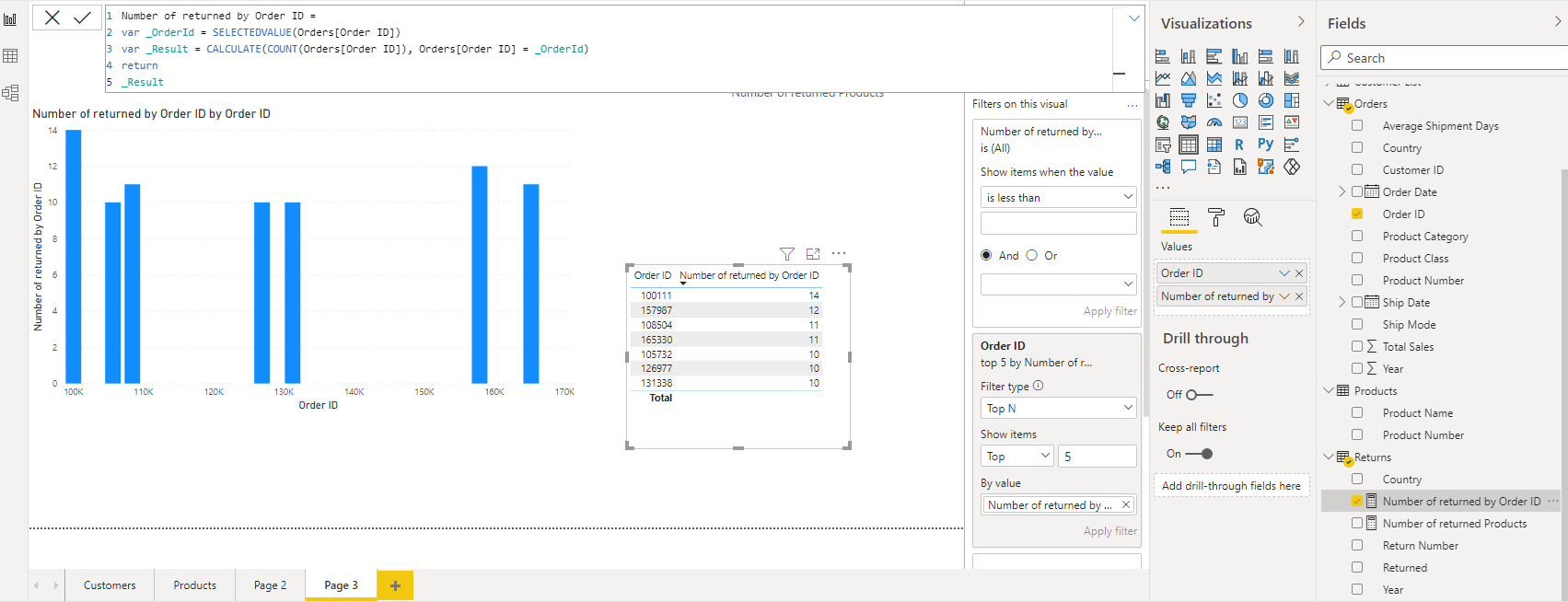1568x602 pixels.
Task: Collapse the Visualizations pane
Action: [1301, 21]
